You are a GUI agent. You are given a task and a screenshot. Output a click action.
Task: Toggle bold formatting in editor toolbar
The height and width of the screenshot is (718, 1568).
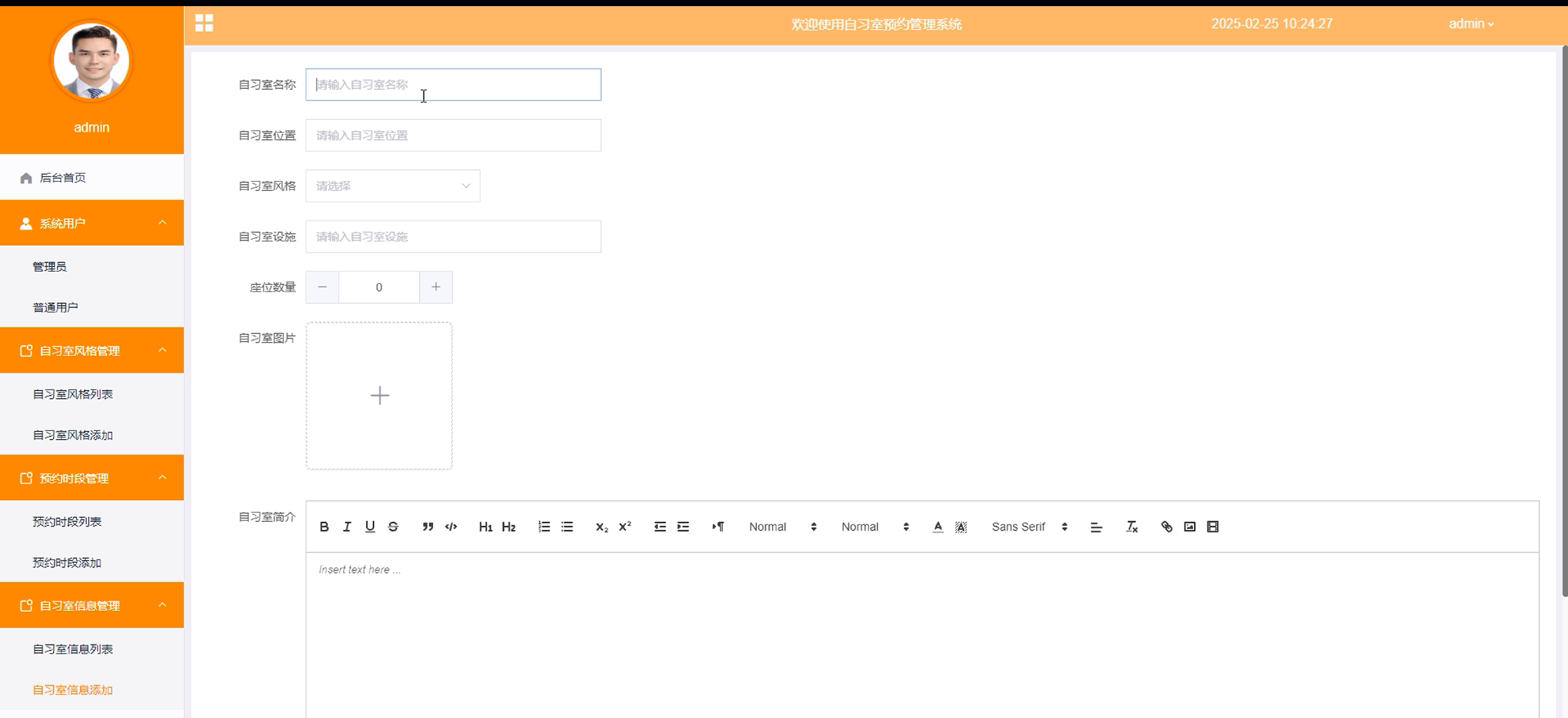[324, 527]
